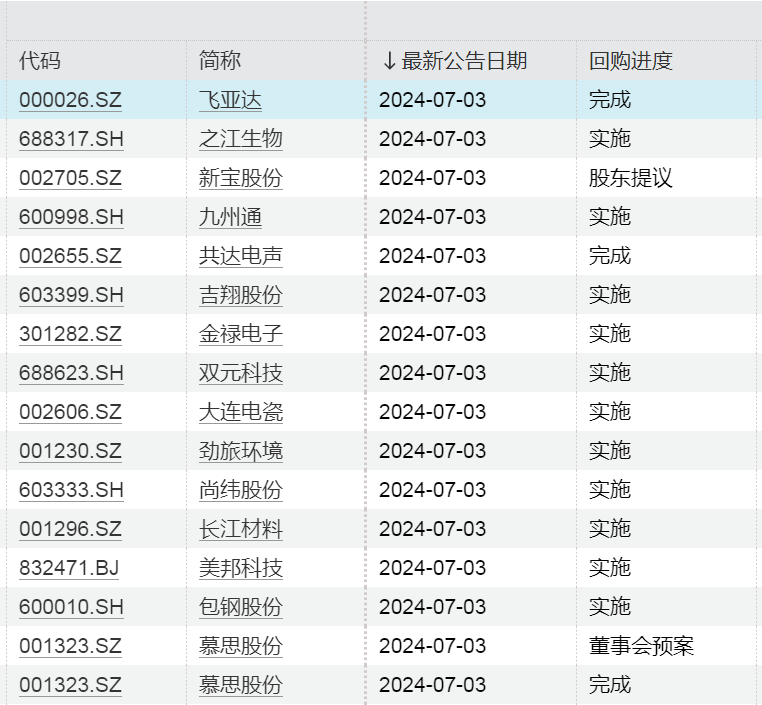
Task: Click the sort arrow beside 最新公告日期
Action: [389, 61]
